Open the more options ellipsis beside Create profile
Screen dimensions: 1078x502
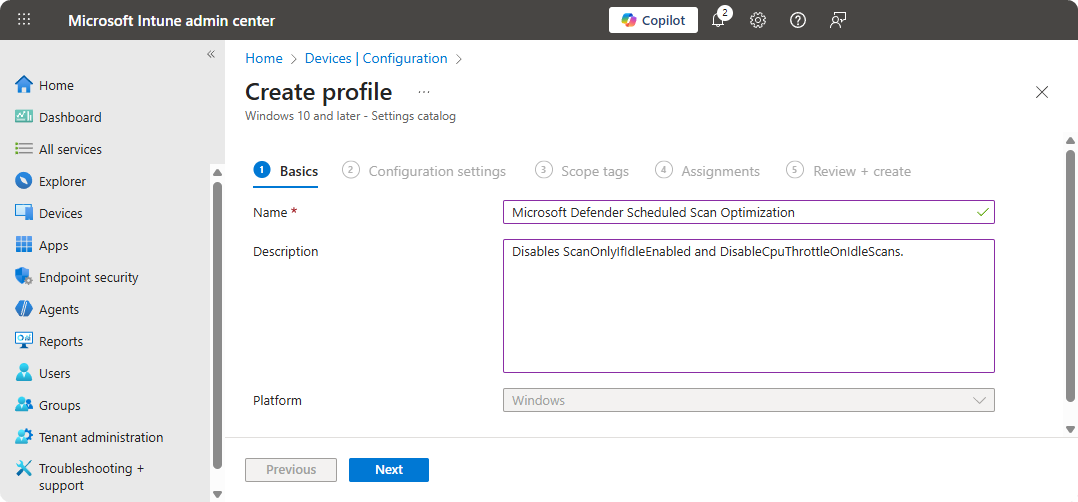click(424, 92)
